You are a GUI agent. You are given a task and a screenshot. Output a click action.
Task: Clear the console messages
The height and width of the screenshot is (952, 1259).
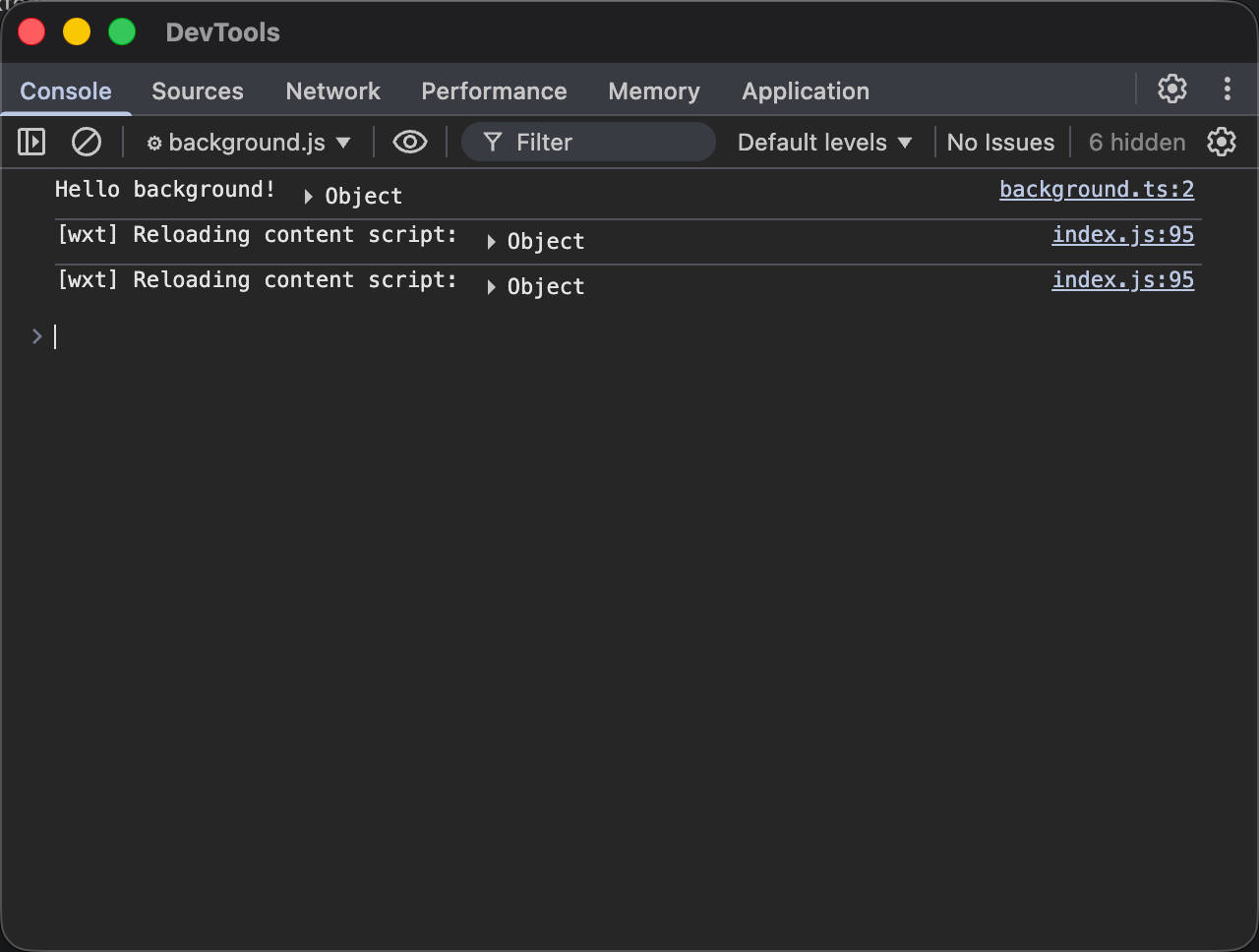click(x=87, y=142)
